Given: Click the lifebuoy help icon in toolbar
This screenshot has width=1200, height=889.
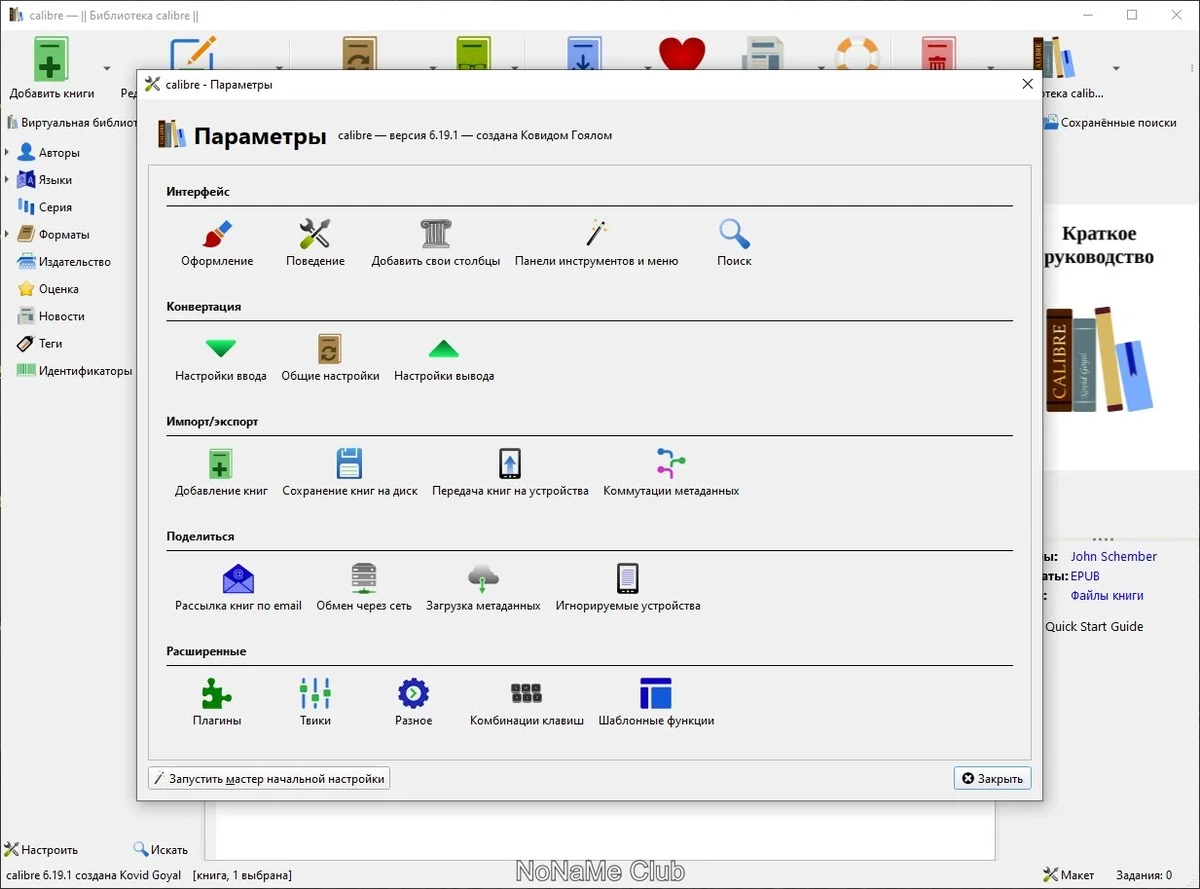Looking at the screenshot, I should [x=857, y=54].
